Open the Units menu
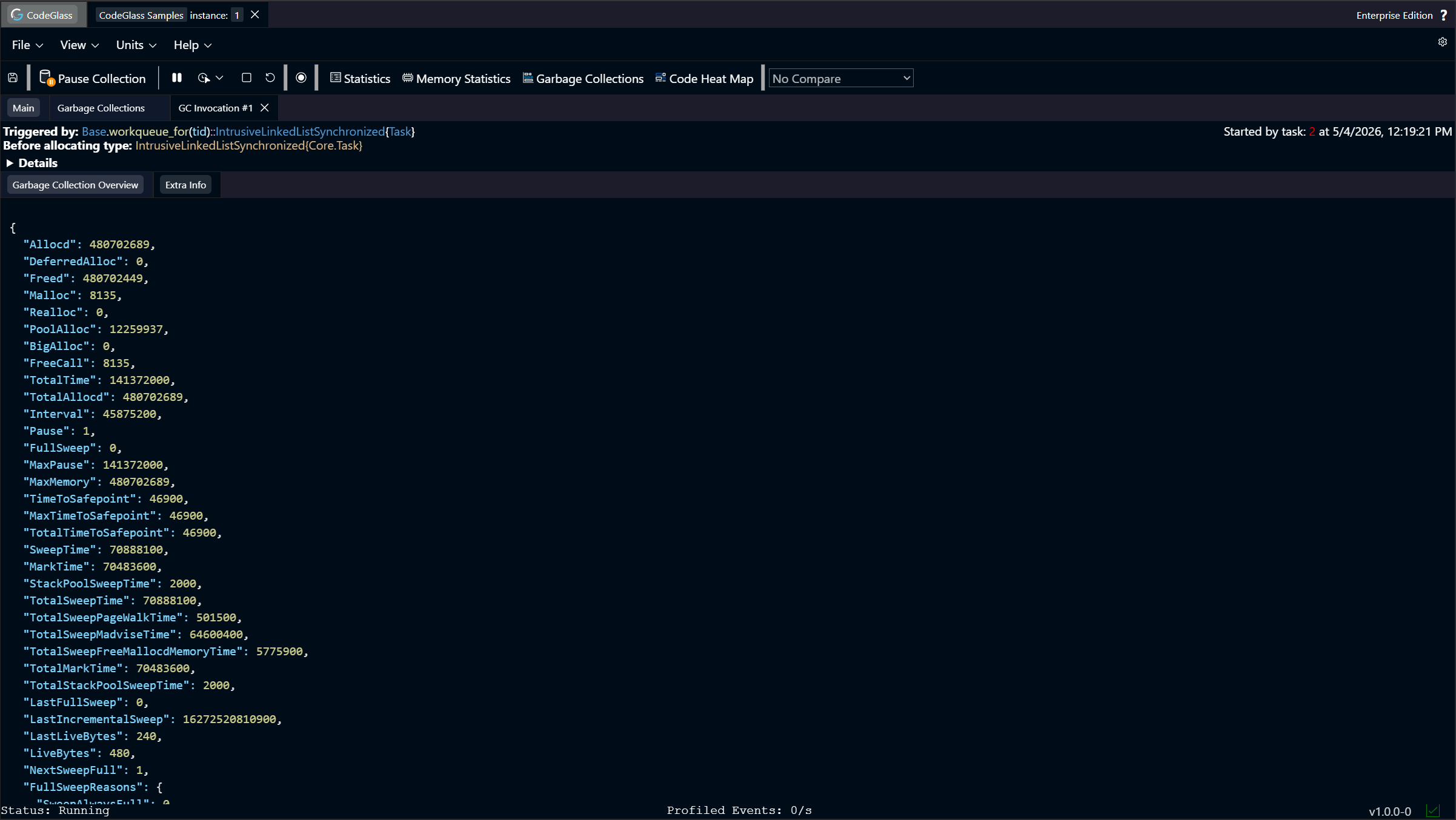 click(136, 45)
